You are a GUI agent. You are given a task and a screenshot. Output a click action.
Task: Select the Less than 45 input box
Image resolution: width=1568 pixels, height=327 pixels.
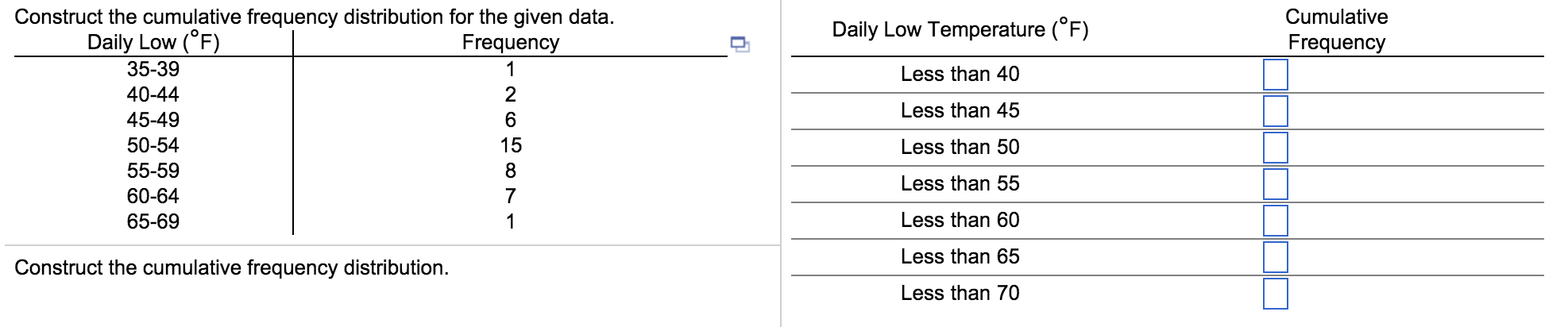(1275, 111)
